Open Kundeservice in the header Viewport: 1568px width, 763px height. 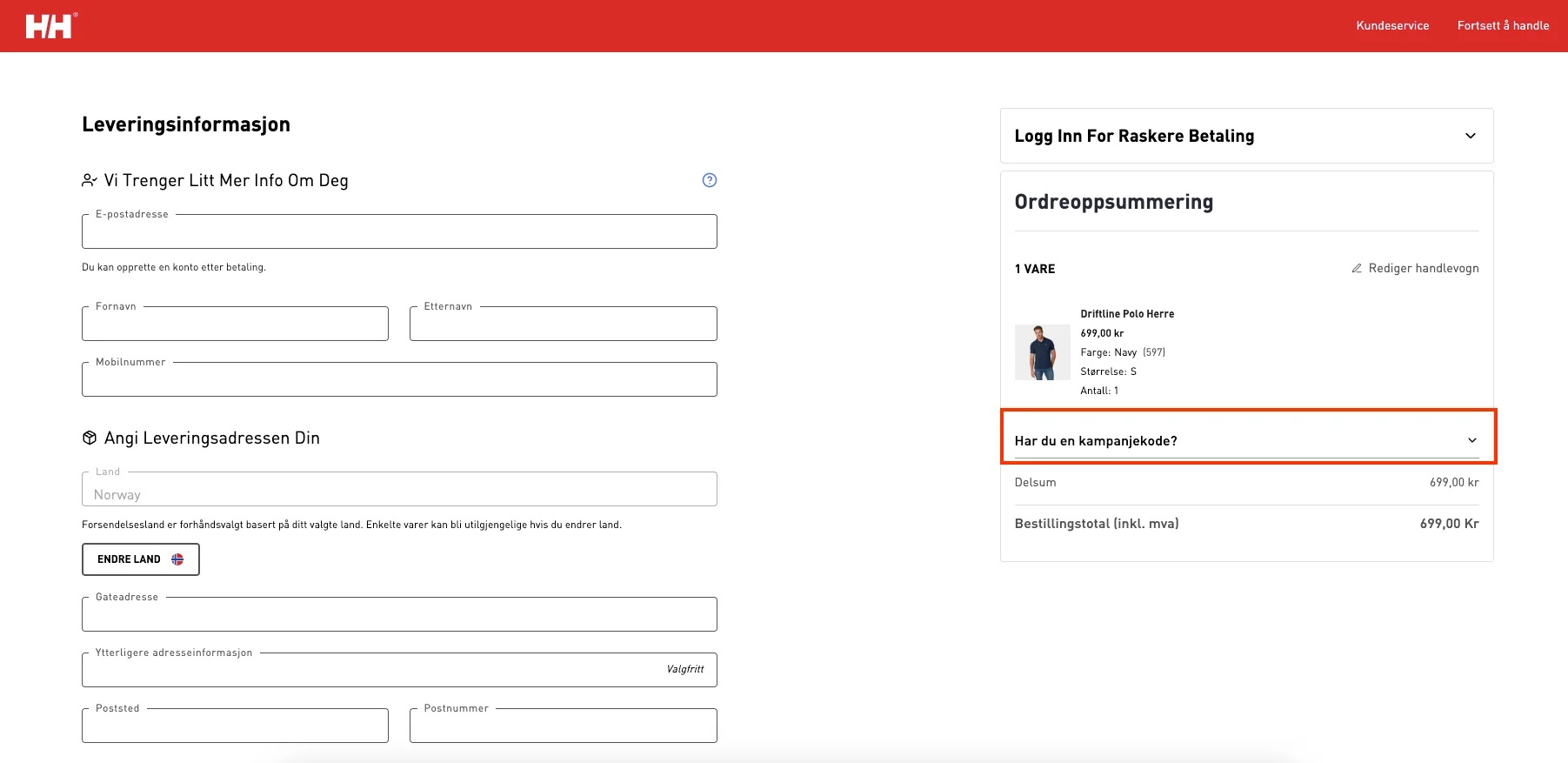[1392, 26]
